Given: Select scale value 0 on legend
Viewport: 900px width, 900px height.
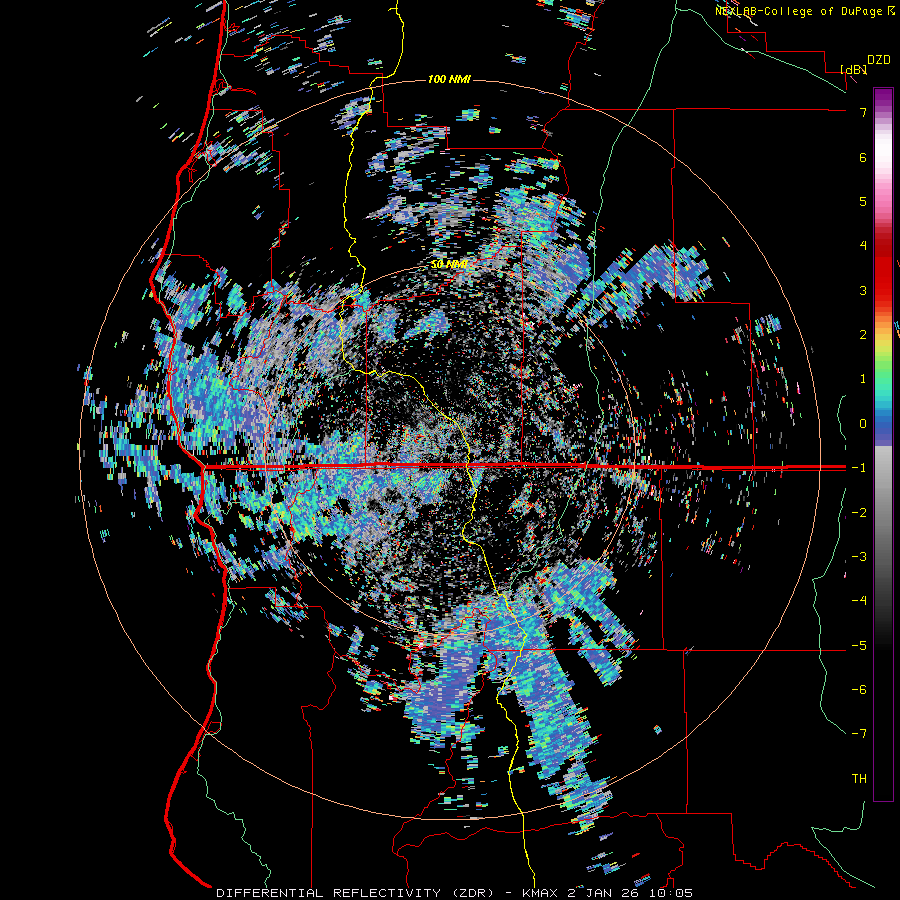Looking at the screenshot, I should [x=863, y=424].
